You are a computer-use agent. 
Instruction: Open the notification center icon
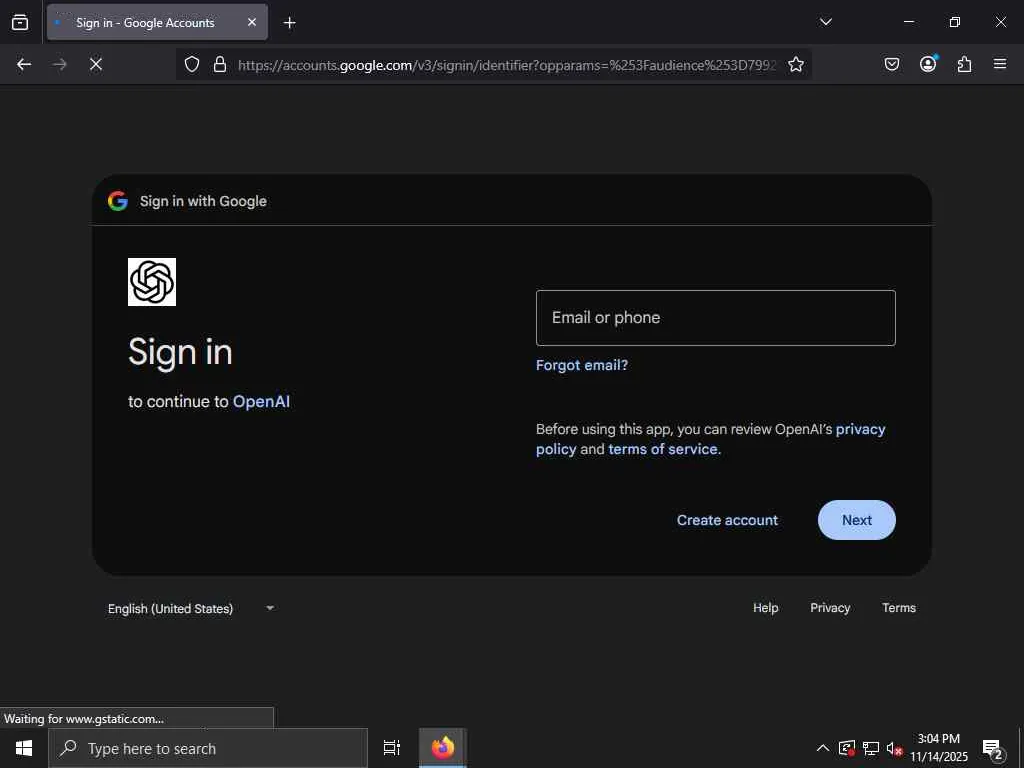tap(993, 749)
